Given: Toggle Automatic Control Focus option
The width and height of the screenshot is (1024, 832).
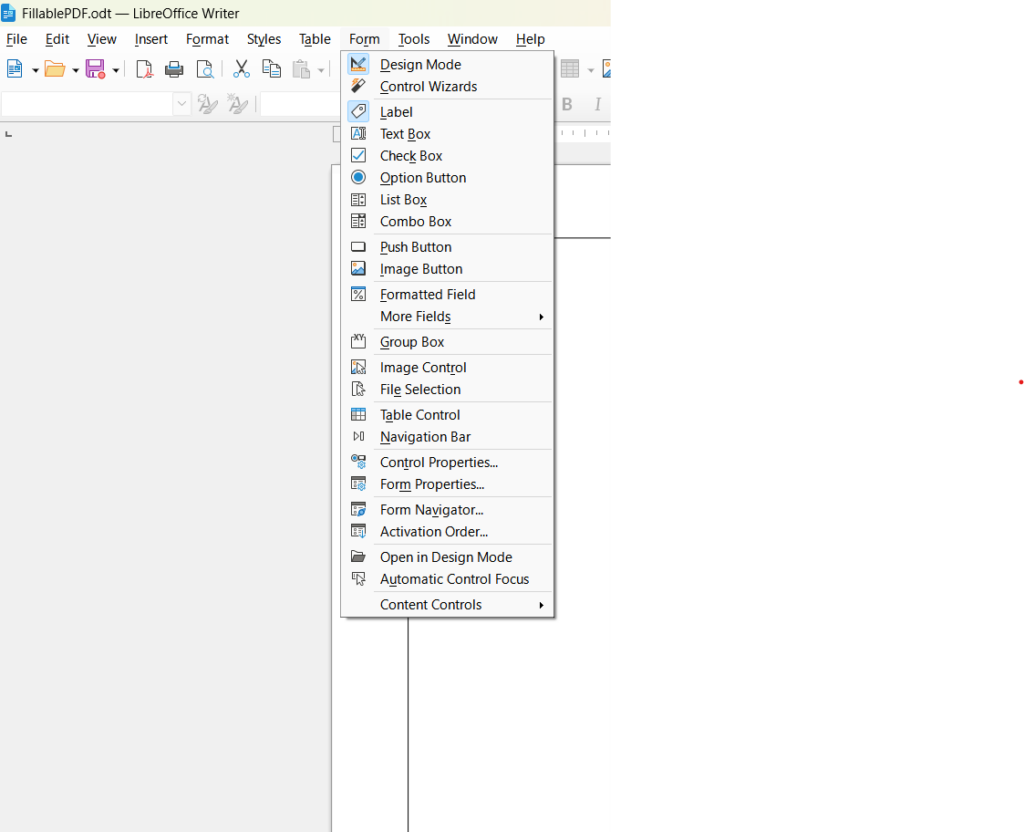Looking at the screenshot, I should [449, 579].
